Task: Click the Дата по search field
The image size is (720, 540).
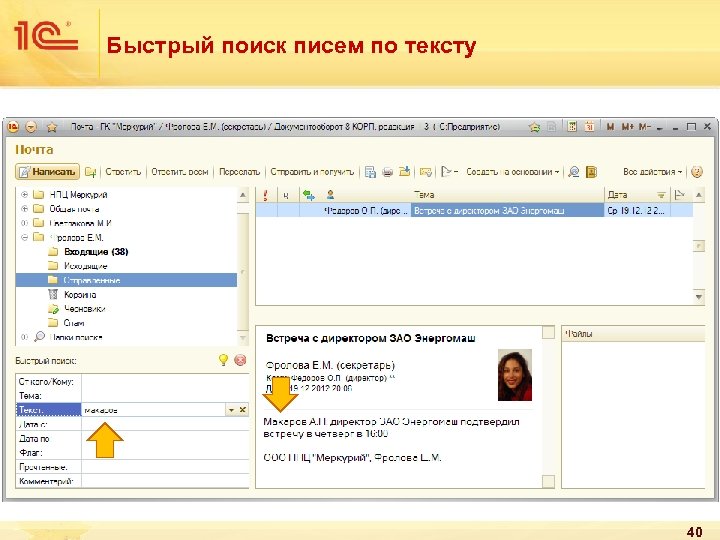Action: 165,439
